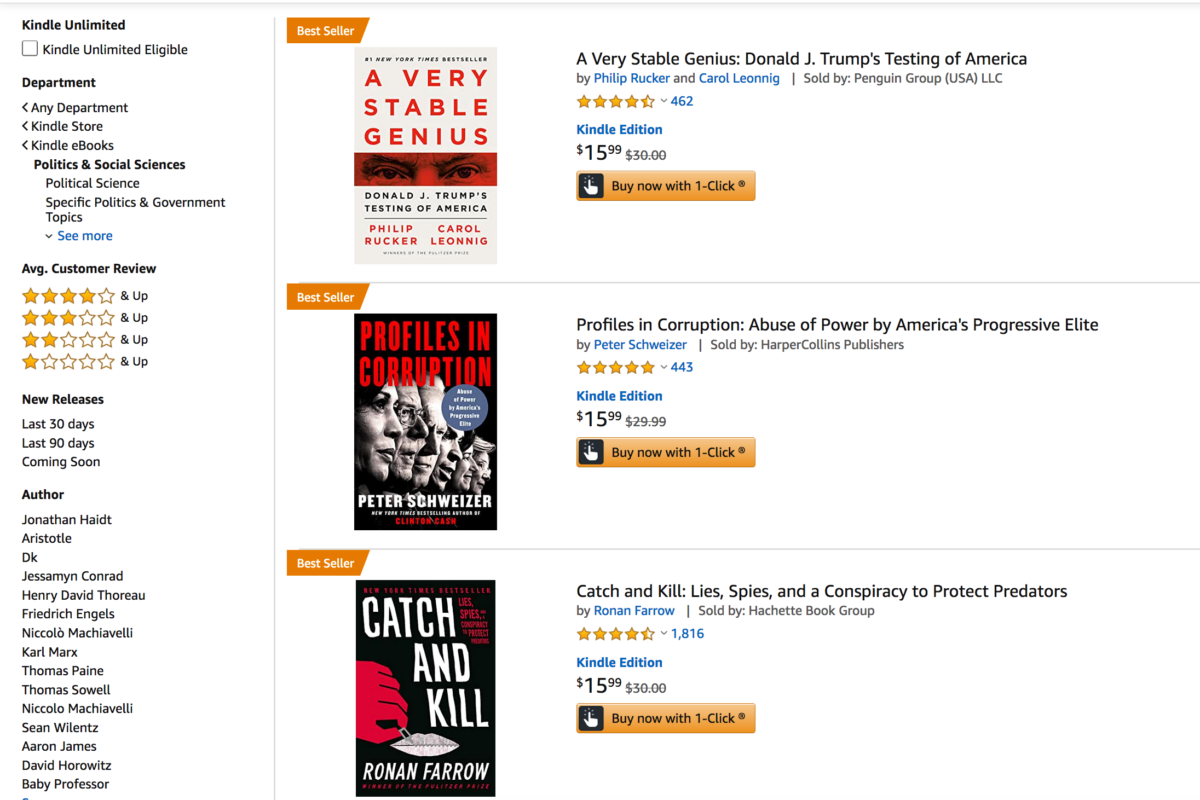The height and width of the screenshot is (800, 1200).
Task: Enable the Kindle Unlimited Eligible checkbox
Action: [x=28, y=48]
